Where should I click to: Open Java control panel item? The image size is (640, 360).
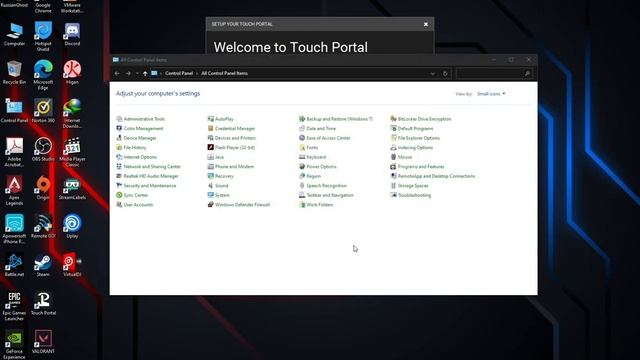(216, 157)
